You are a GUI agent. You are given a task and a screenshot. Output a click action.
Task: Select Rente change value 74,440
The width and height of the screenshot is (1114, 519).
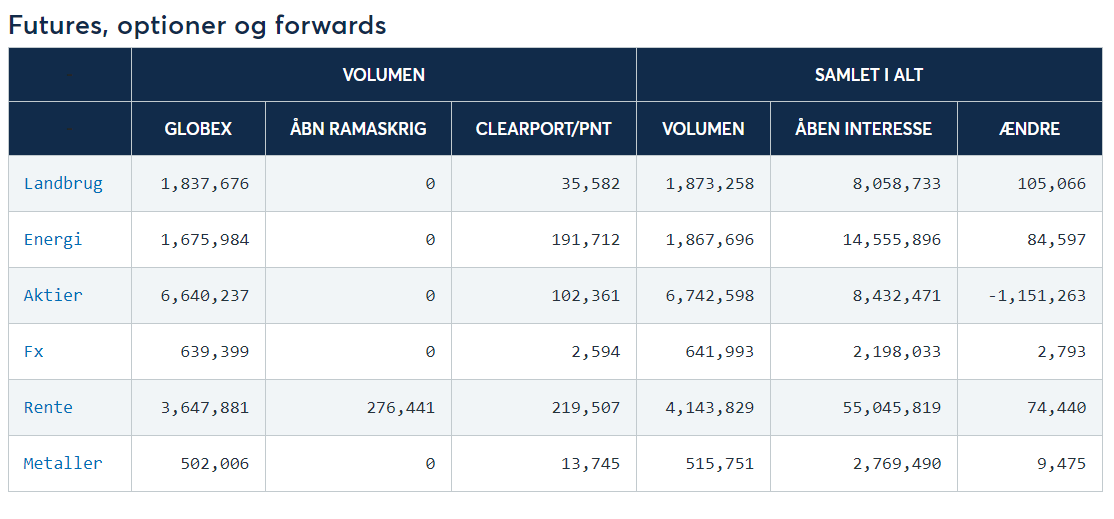coord(1056,408)
